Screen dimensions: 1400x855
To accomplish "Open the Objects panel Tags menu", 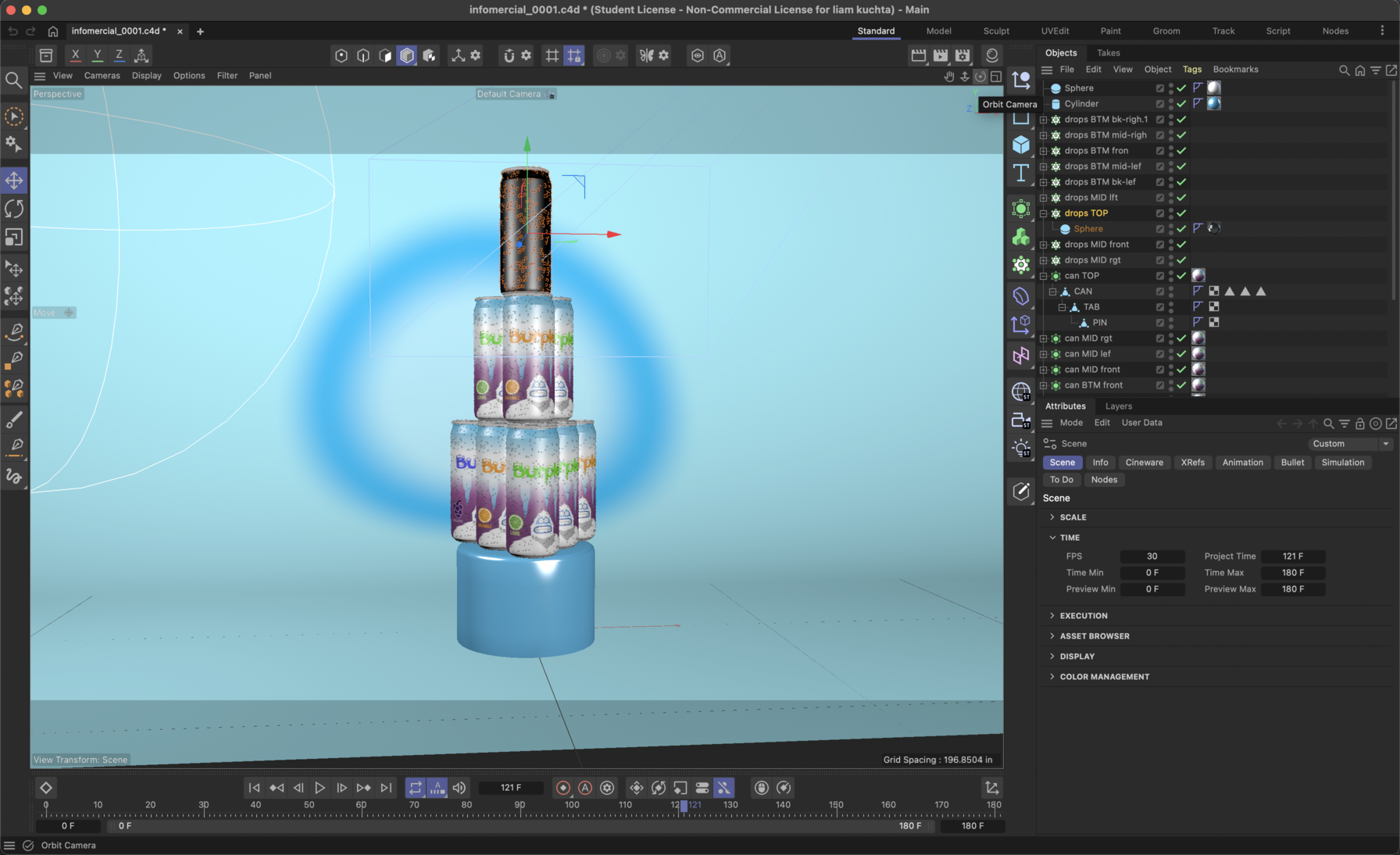I will (x=1191, y=70).
